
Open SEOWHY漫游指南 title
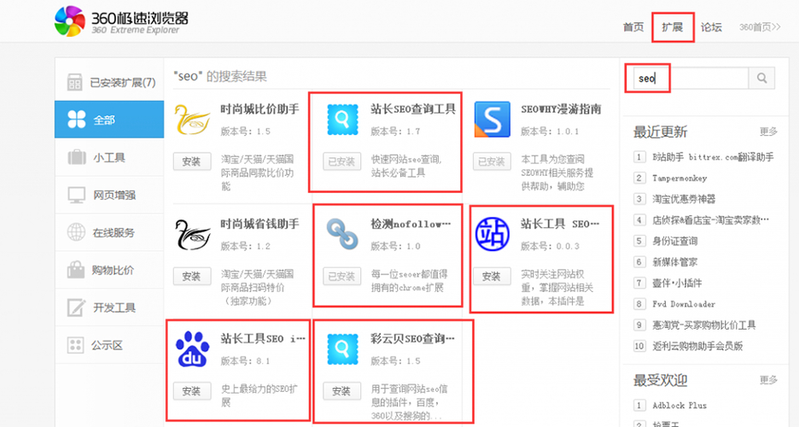tap(561, 109)
